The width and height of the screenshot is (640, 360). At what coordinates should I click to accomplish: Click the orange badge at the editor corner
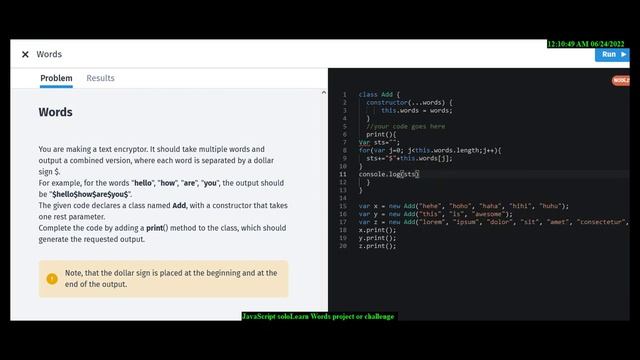point(620,80)
